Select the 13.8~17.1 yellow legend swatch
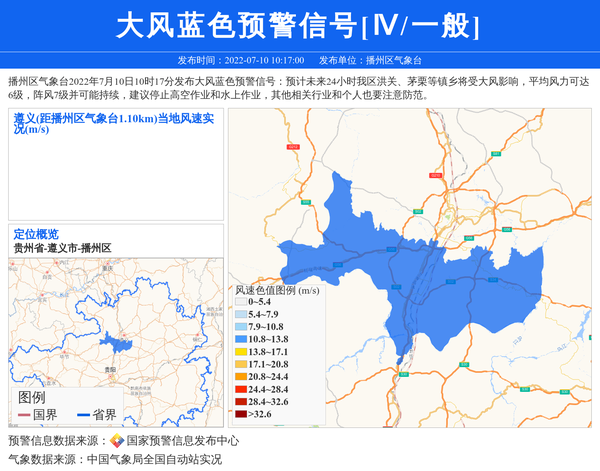The width and height of the screenshot is (600, 471). point(240,352)
